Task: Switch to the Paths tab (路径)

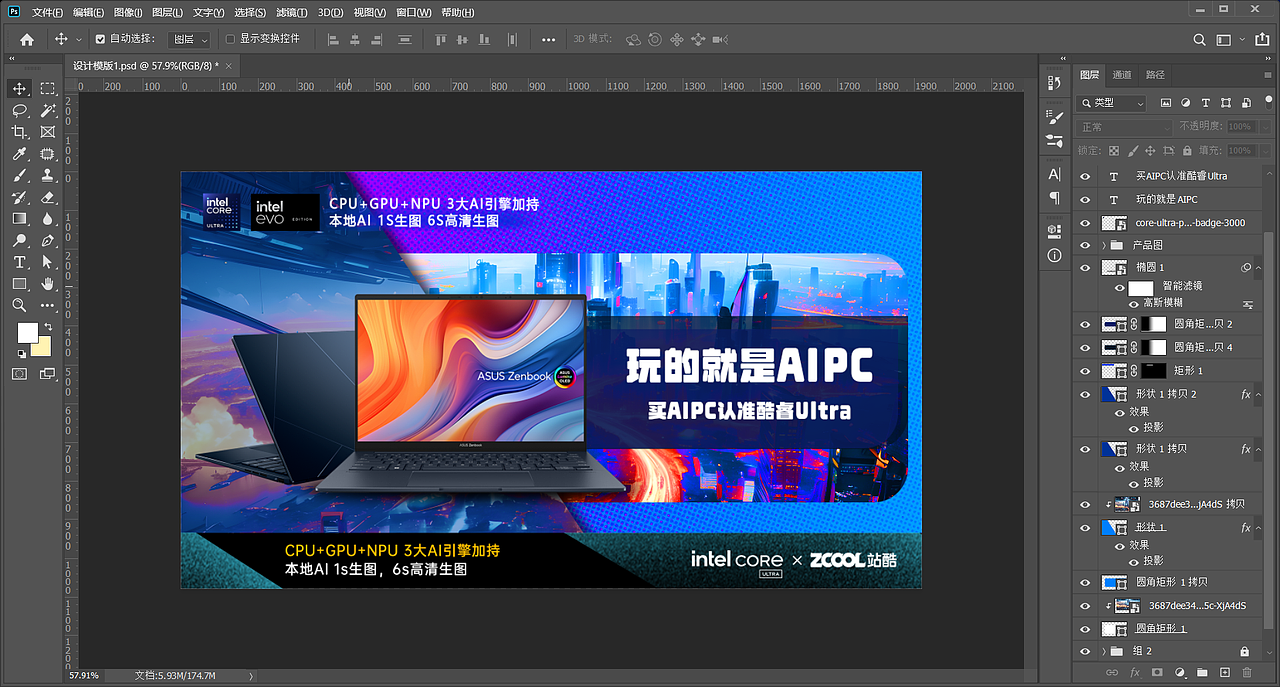Action: (x=1155, y=75)
